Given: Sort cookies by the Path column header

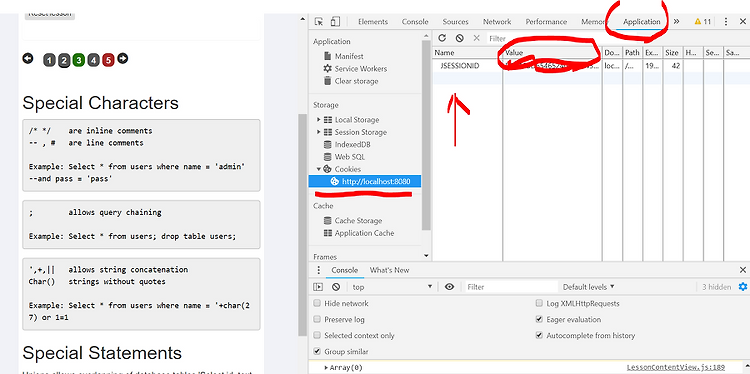Looking at the screenshot, I should pyautogui.click(x=632, y=53).
